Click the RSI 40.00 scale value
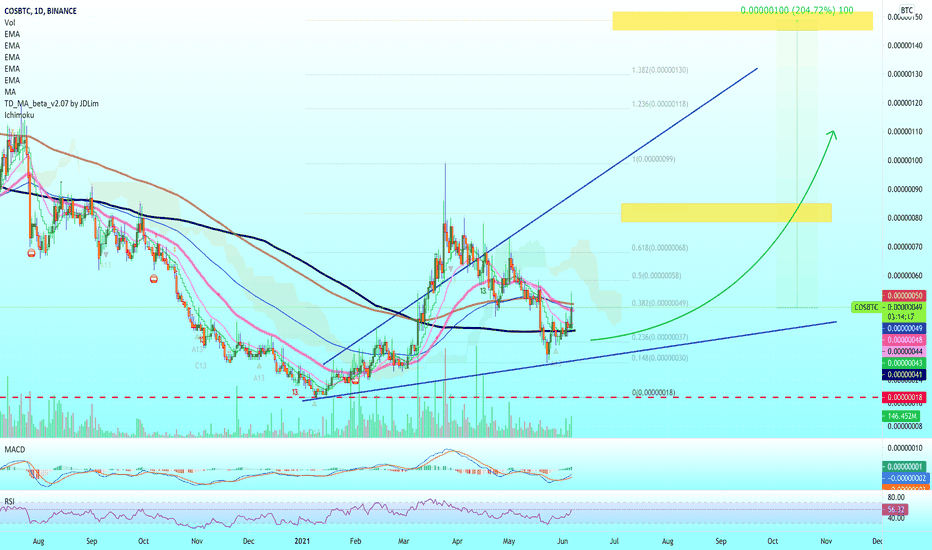Viewport: 932px width, 550px height. (896, 518)
